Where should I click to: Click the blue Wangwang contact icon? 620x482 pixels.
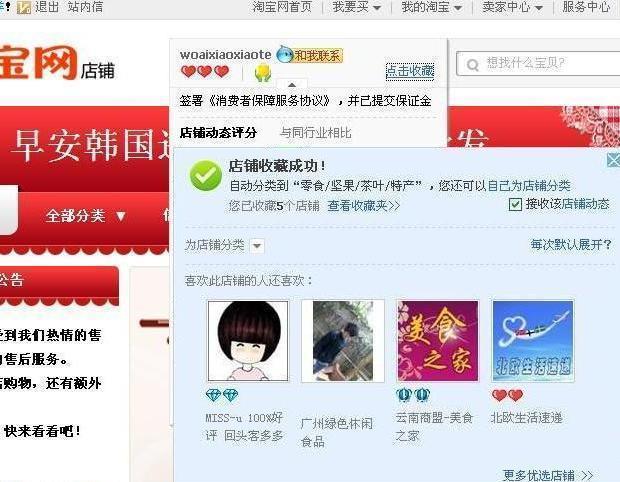284,55
